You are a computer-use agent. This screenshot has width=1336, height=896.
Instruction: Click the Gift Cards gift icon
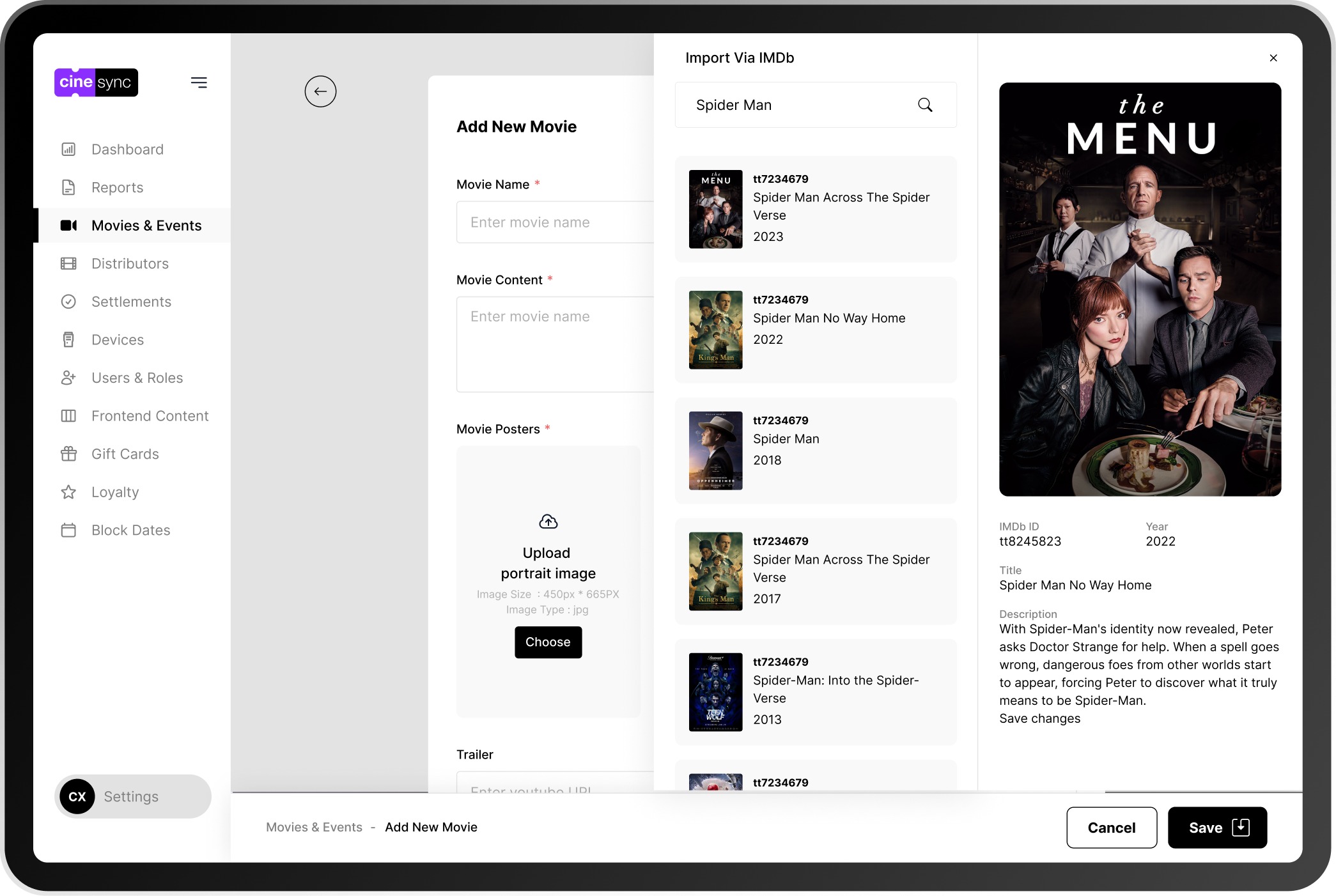point(68,454)
